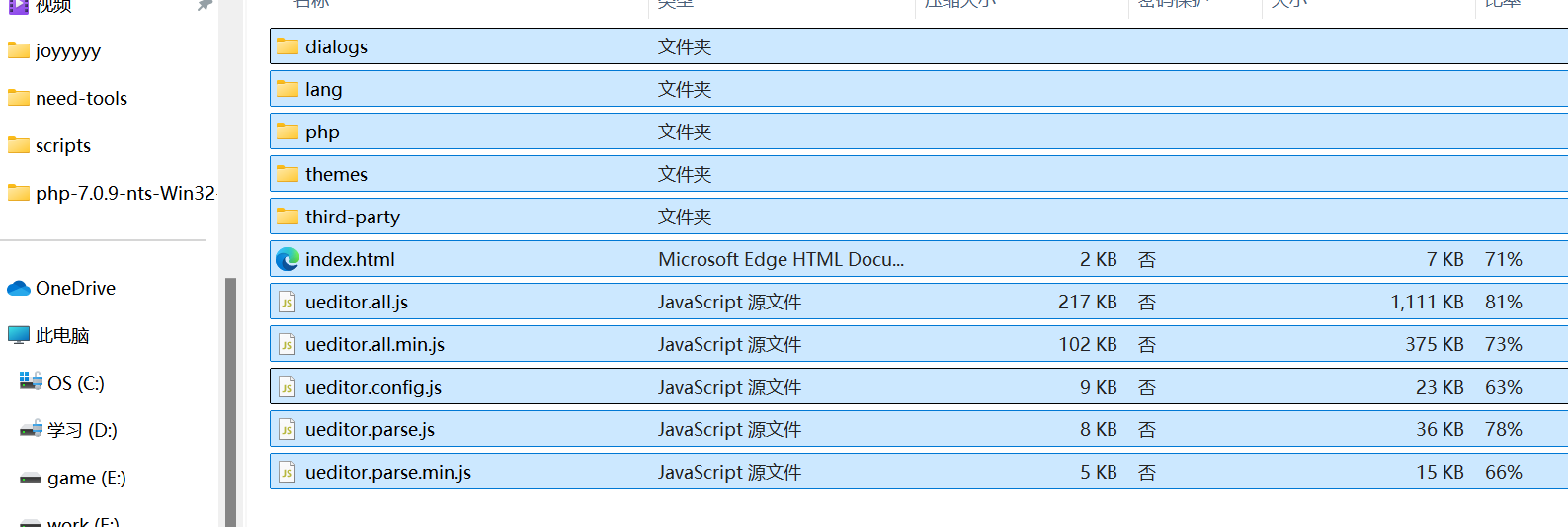Click the ueditor.parse.min.js file name
The width and height of the screenshot is (1568, 527).
point(388,472)
